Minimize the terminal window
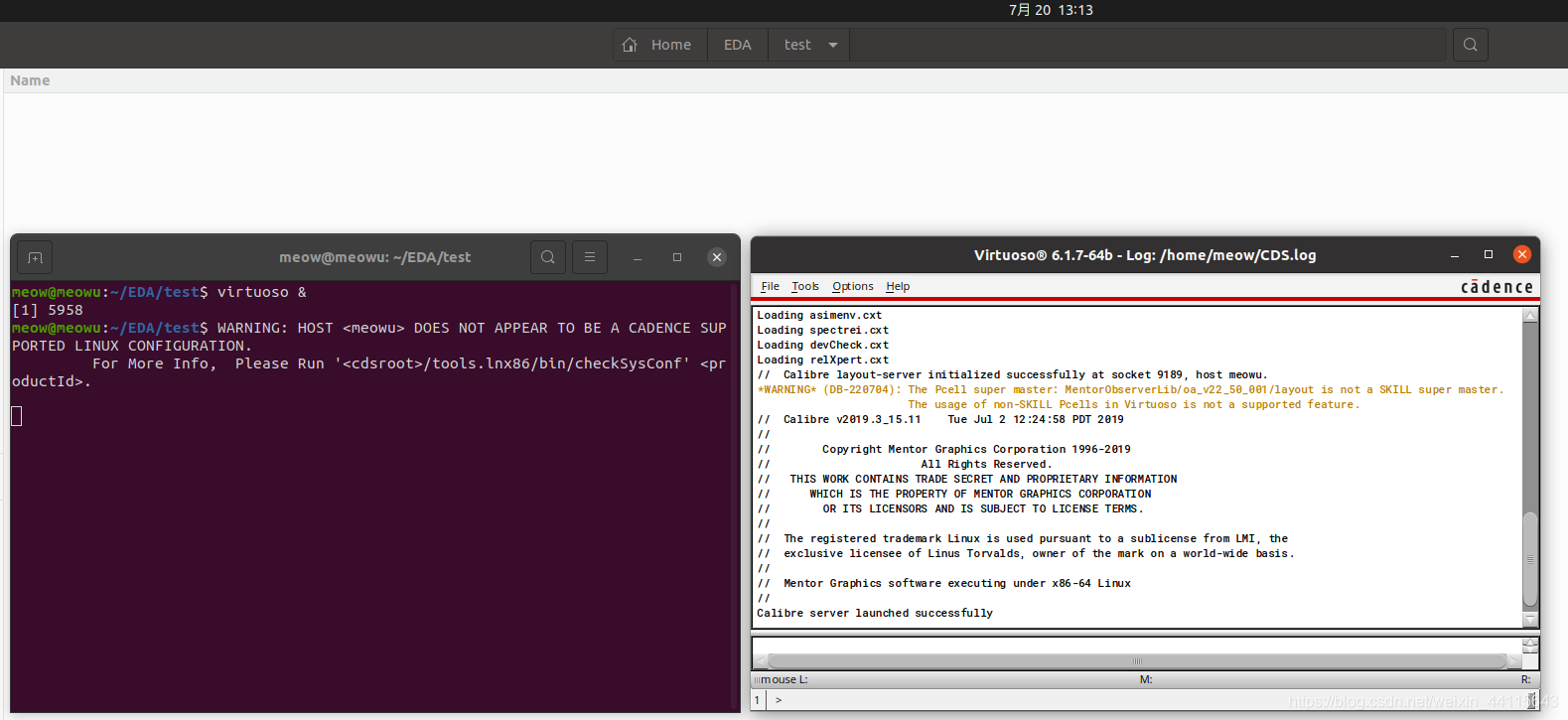1568x720 pixels. tap(638, 257)
